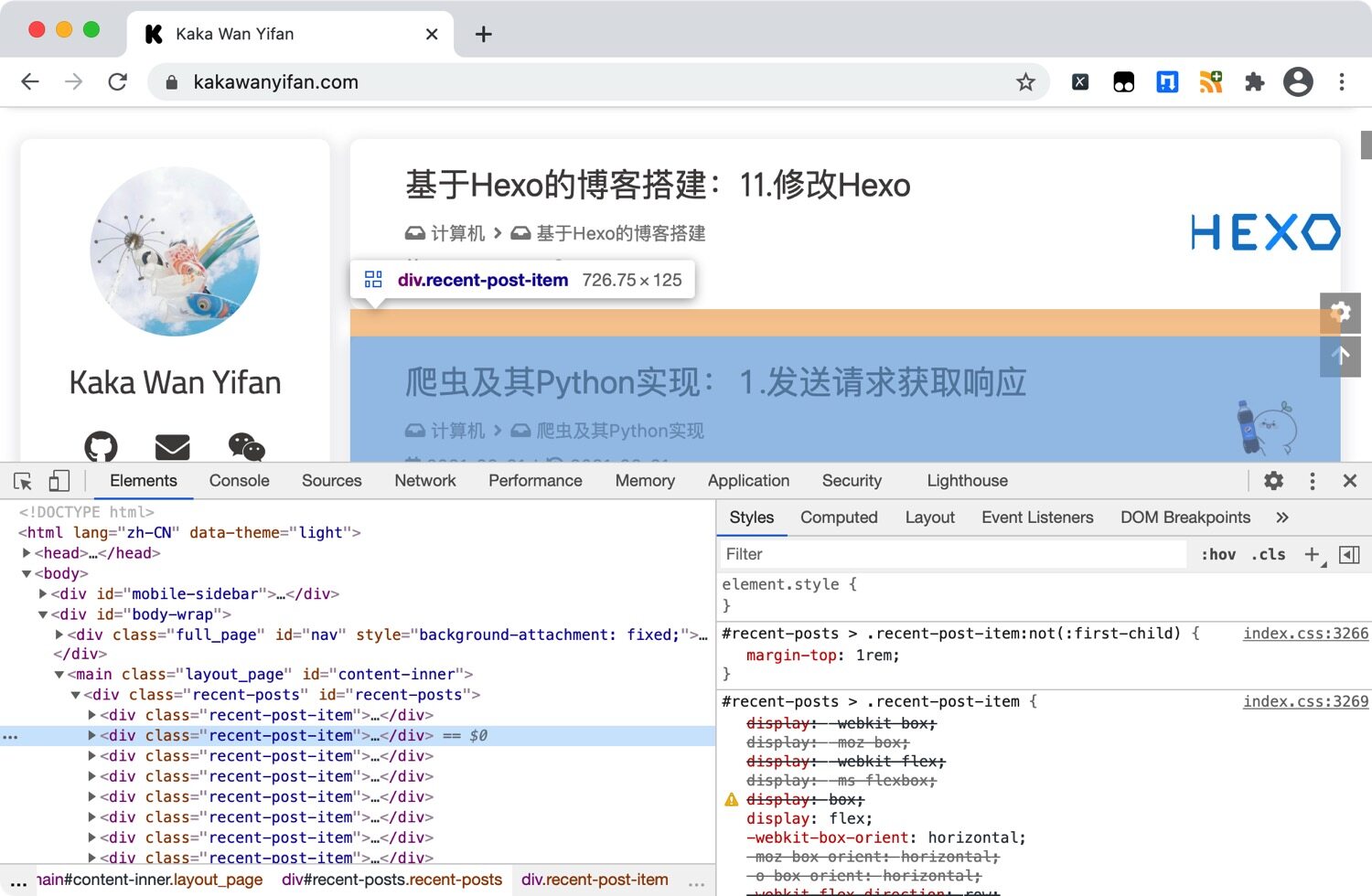Toggle the .cls element classes panel
Image resolution: width=1372 pixels, height=896 pixels.
(x=1268, y=554)
